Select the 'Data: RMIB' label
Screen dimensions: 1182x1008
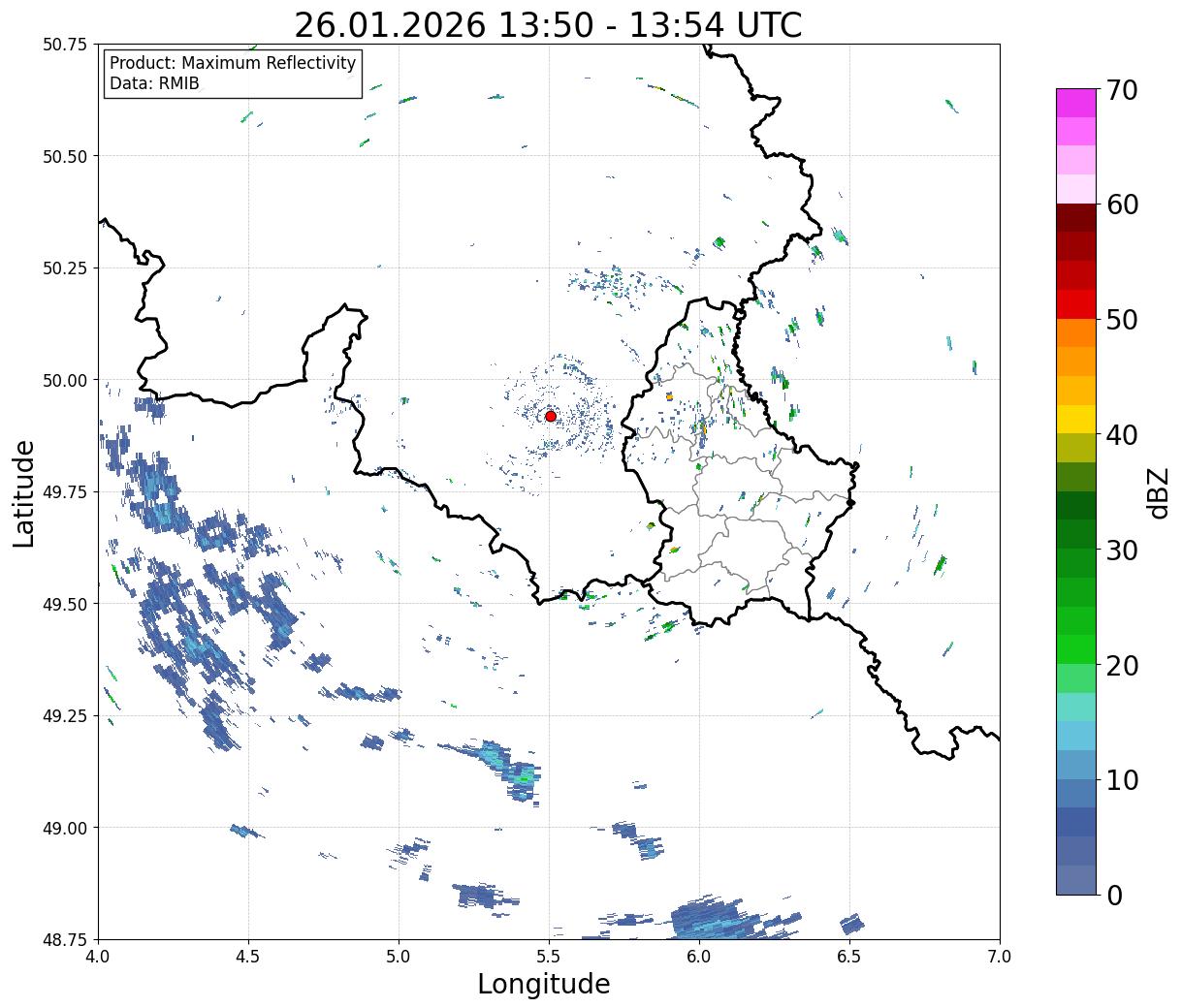pyautogui.click(x=154, y=83)
